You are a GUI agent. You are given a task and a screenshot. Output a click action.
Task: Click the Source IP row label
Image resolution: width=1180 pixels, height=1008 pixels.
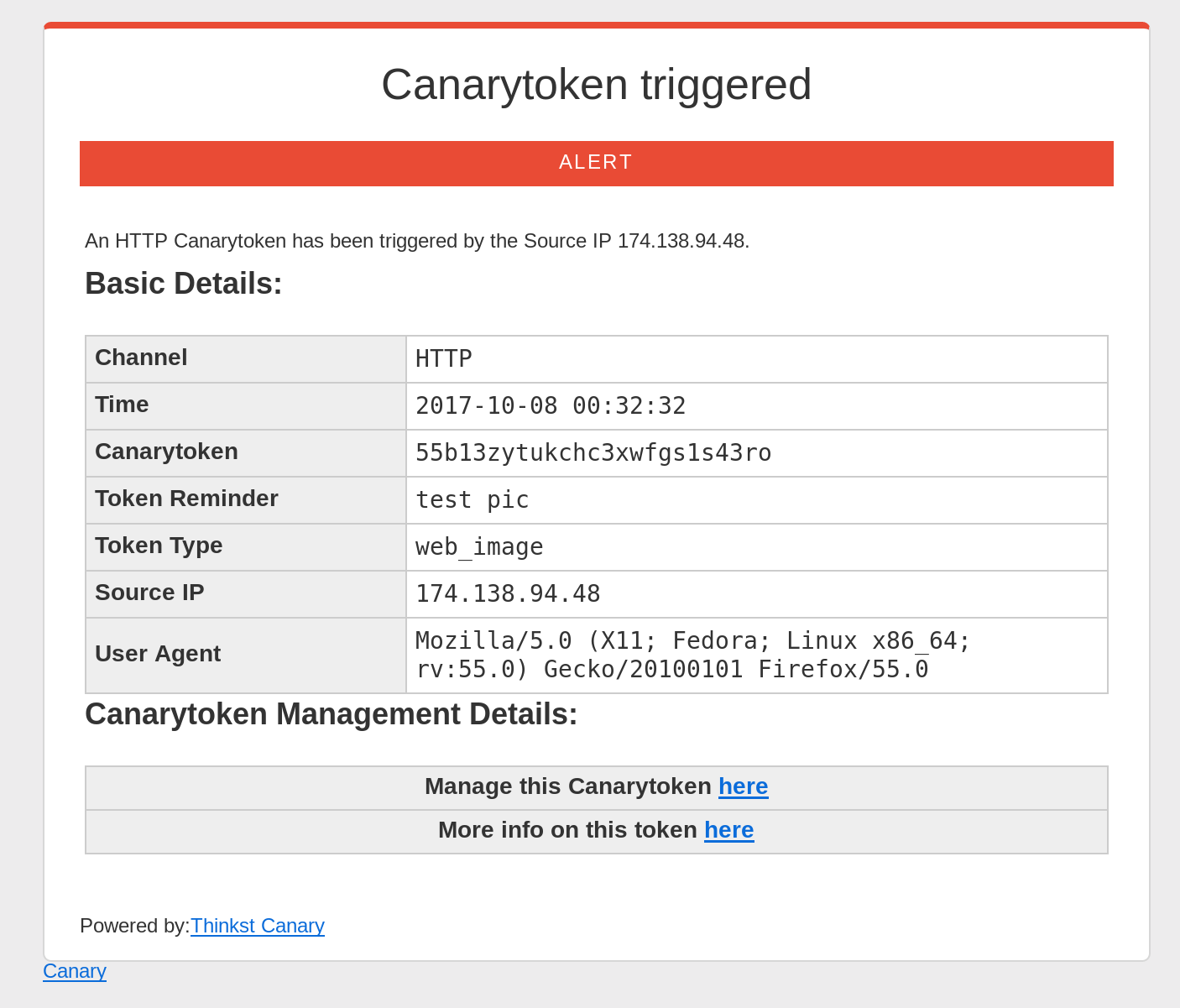point(149,593)
